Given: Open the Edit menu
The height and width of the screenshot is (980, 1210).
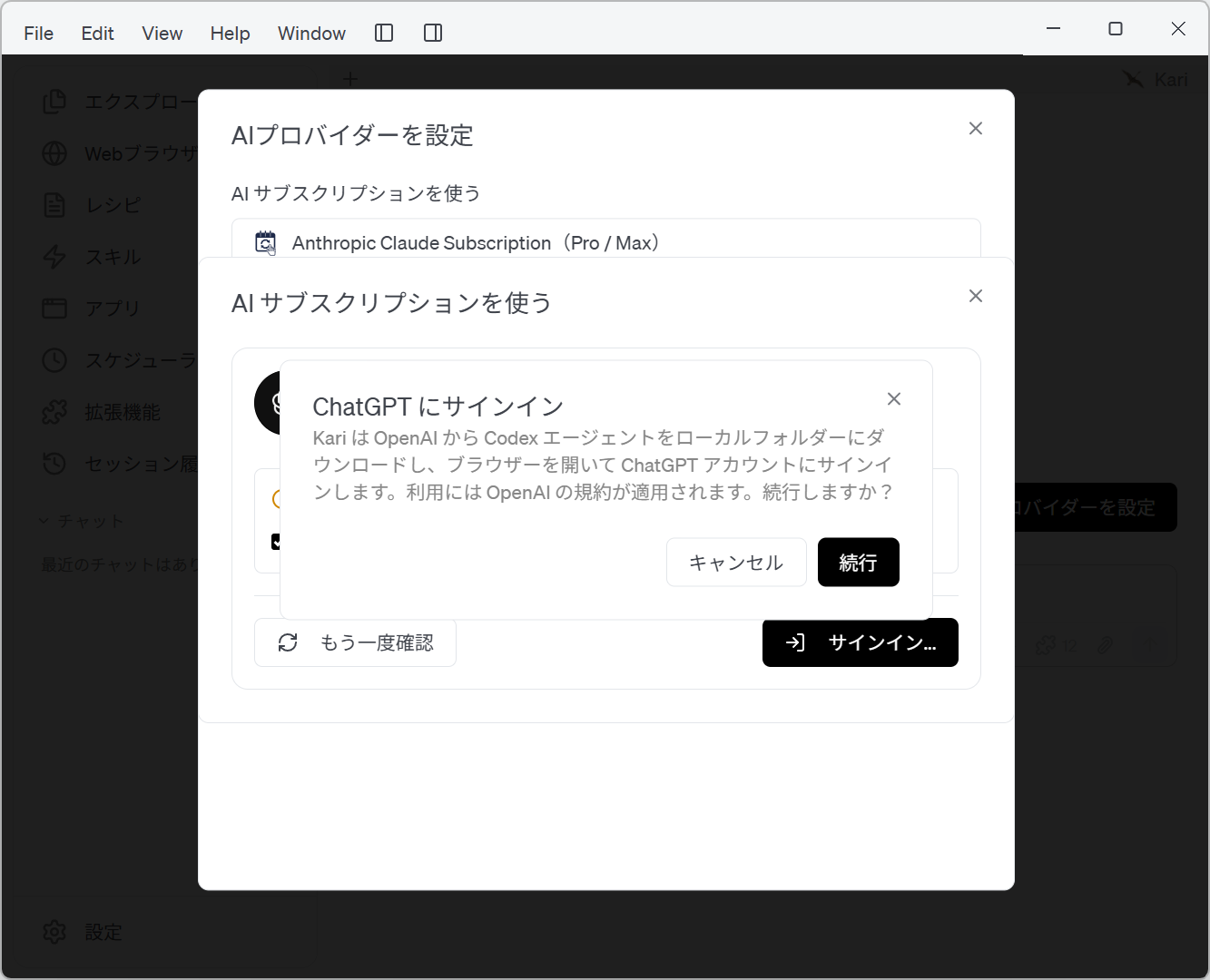Looking at the screenshot, I should 97,34.
